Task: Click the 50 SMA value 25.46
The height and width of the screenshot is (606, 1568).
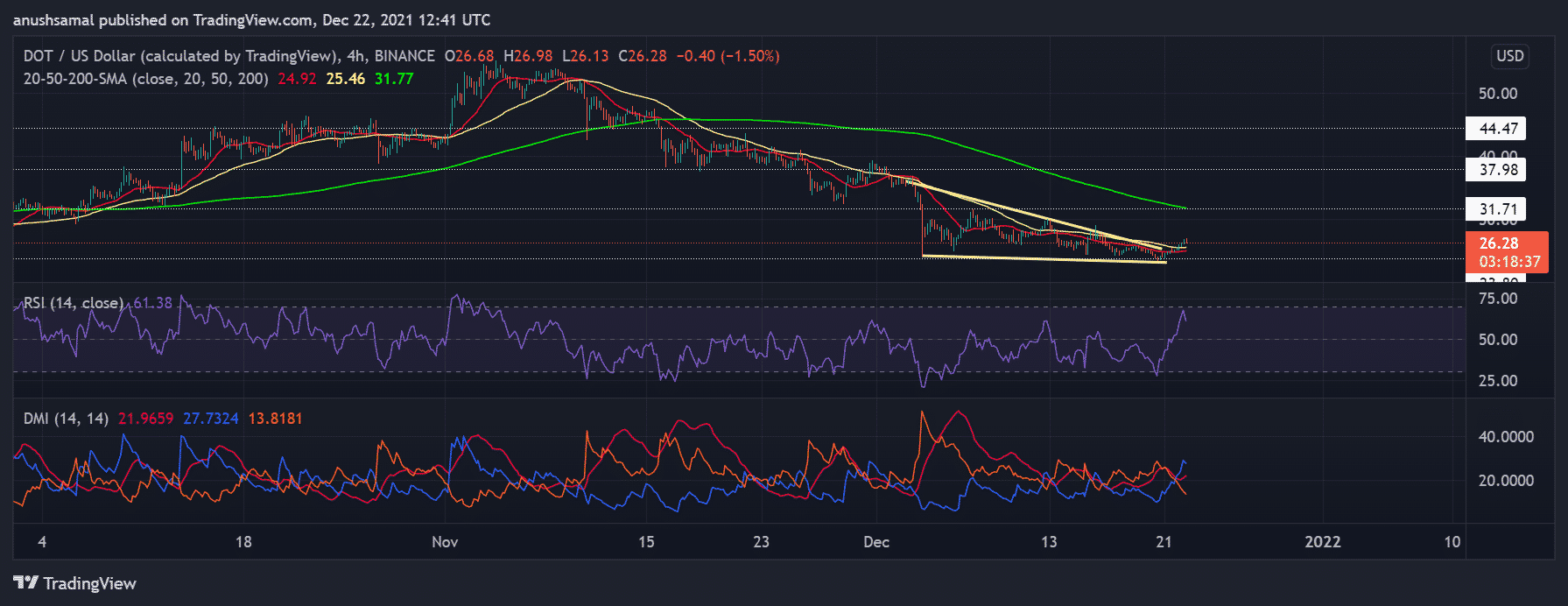Action: click(345, 79)
